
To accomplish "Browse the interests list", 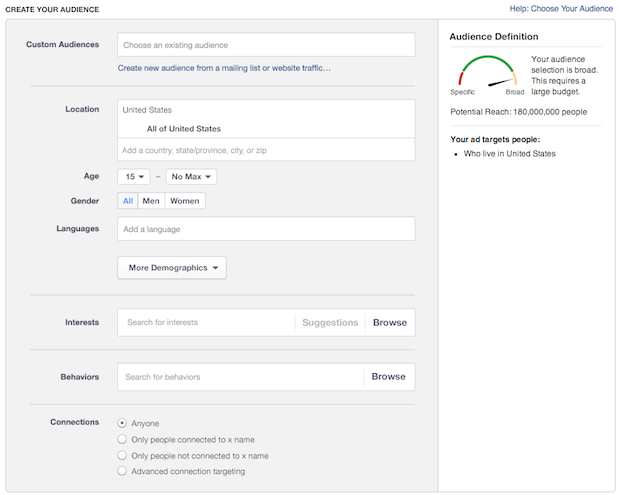I will 389,323.
